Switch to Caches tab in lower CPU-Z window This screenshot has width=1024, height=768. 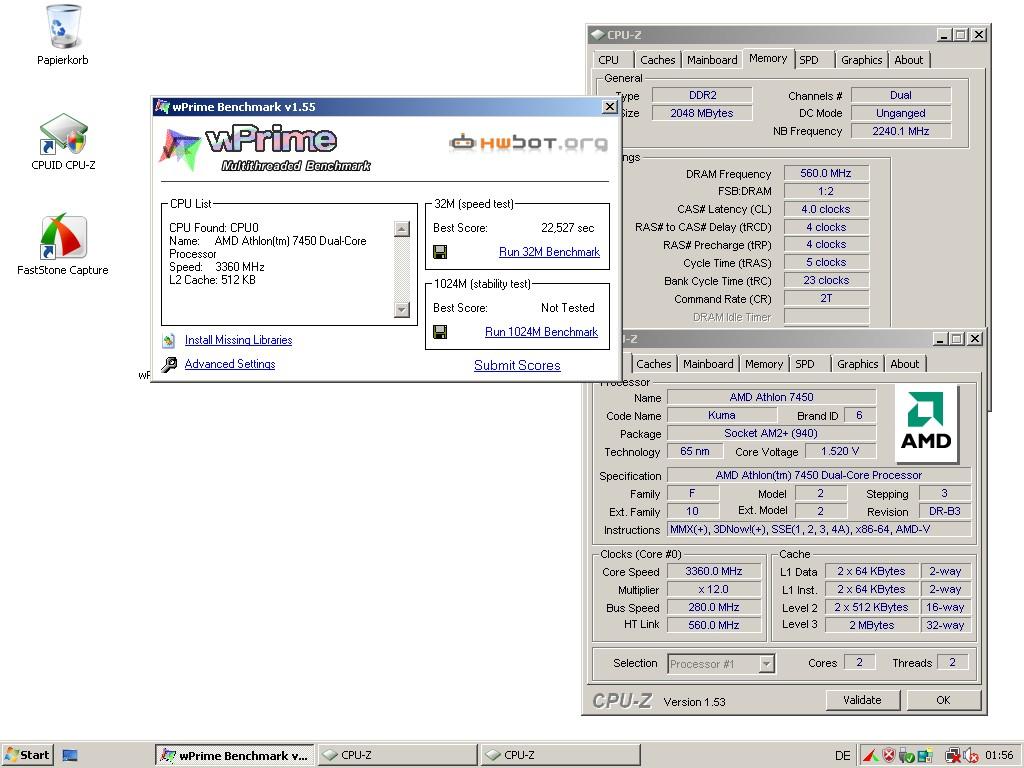tap(654, 364)
